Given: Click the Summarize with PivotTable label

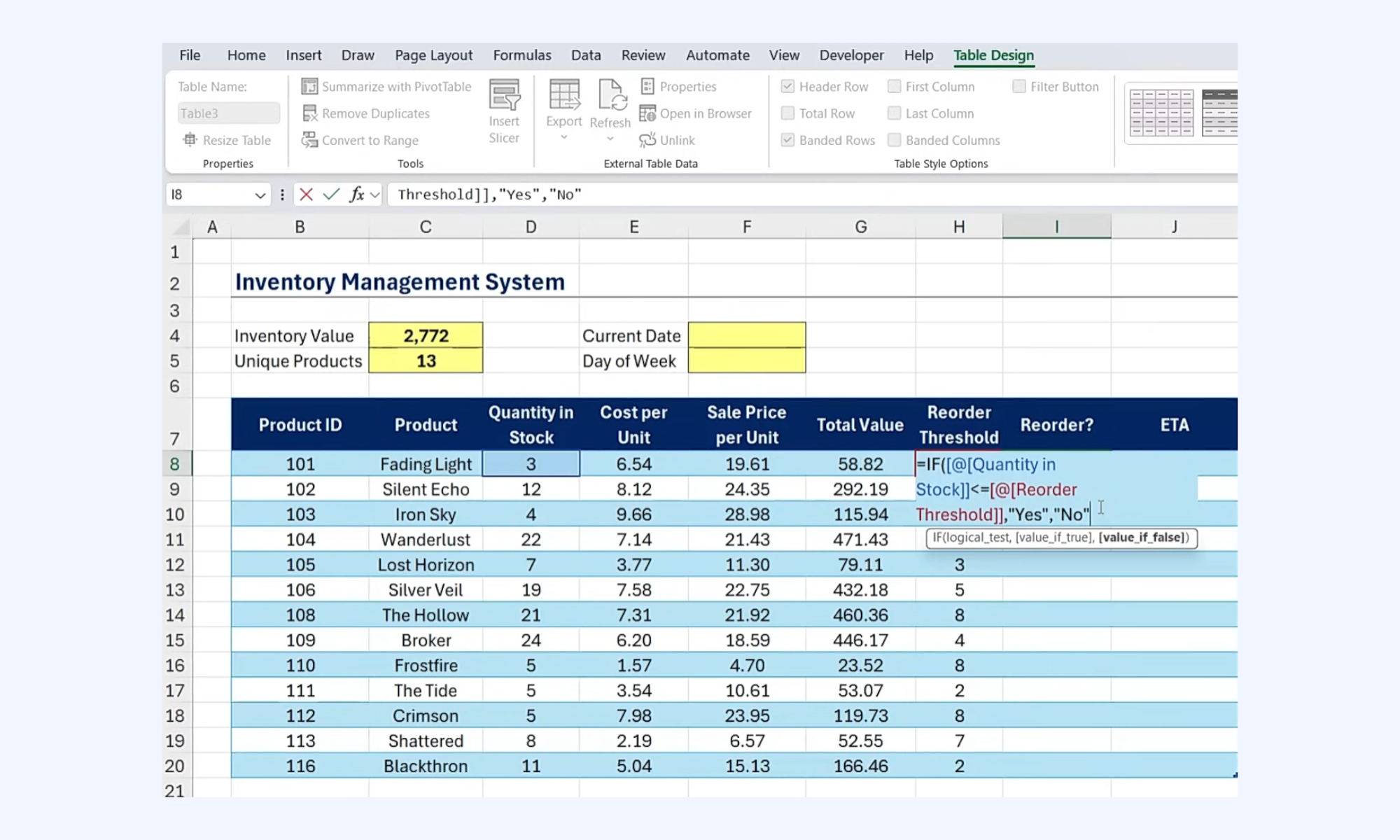Looking at the screenshot, I should 396,87.
